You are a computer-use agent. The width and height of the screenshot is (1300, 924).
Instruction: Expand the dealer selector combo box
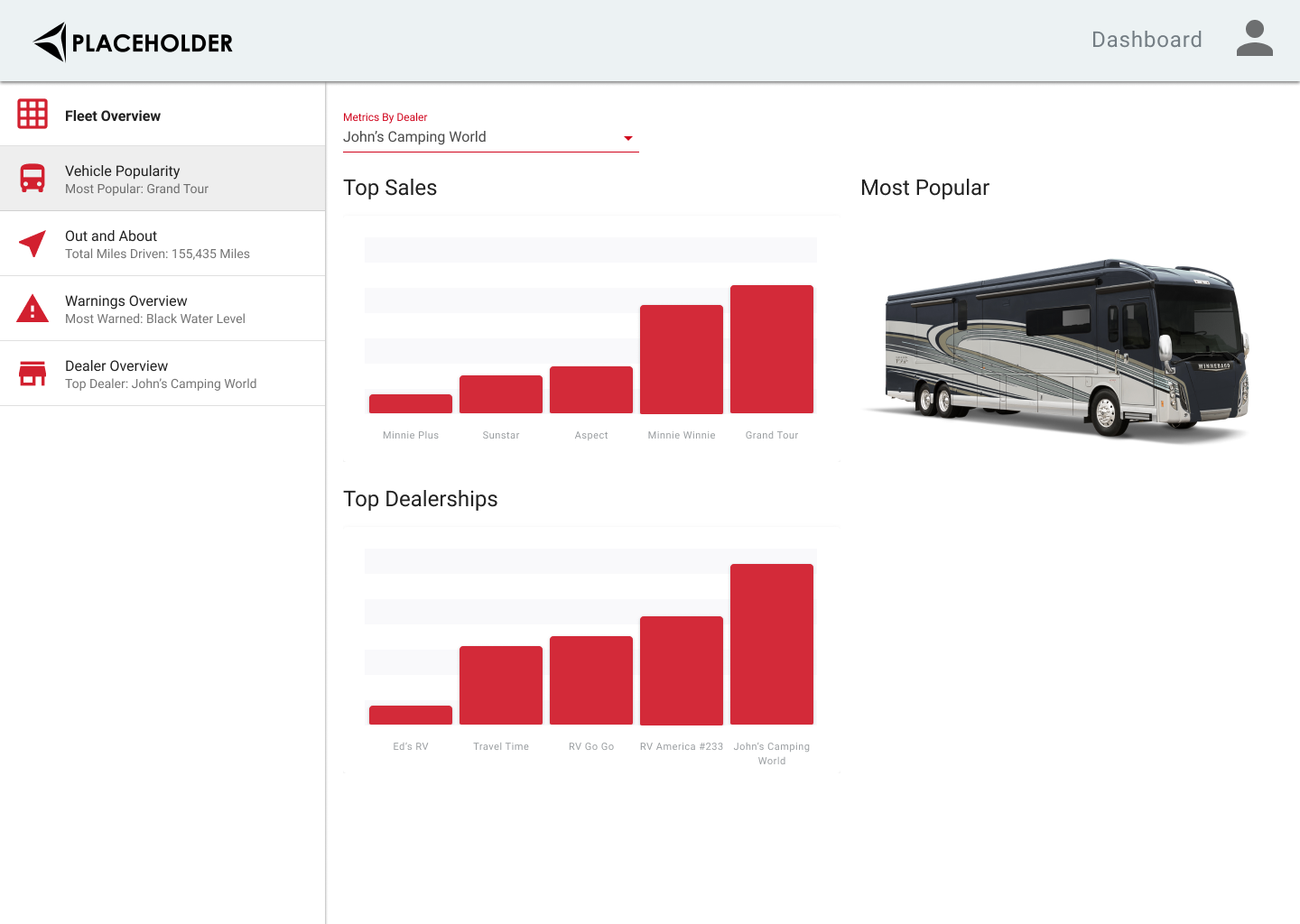(490, 136)
